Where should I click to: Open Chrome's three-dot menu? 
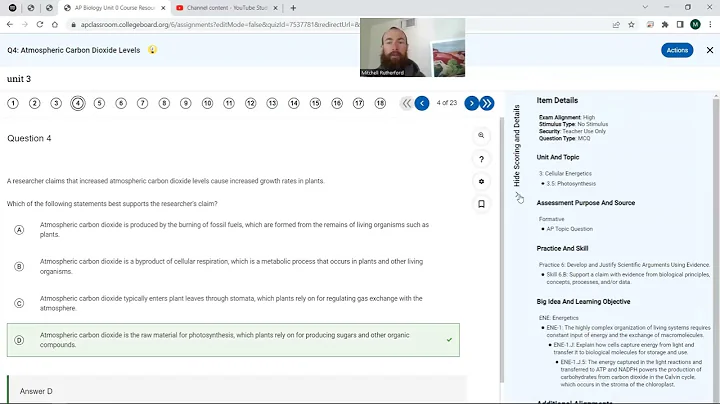(x=710, y=25)
